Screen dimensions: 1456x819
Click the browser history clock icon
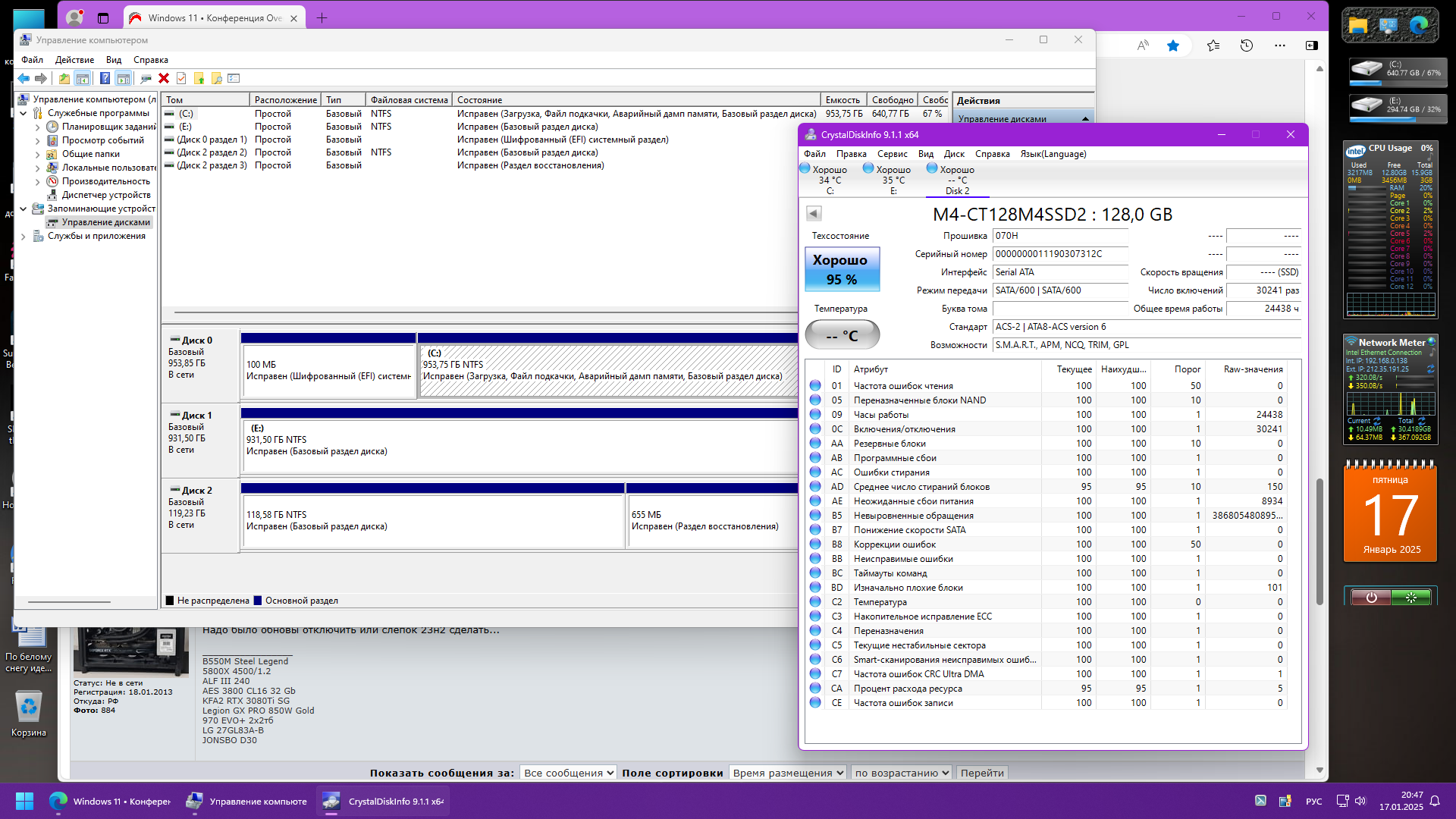pyautogui.click(x=1247, y=45)
